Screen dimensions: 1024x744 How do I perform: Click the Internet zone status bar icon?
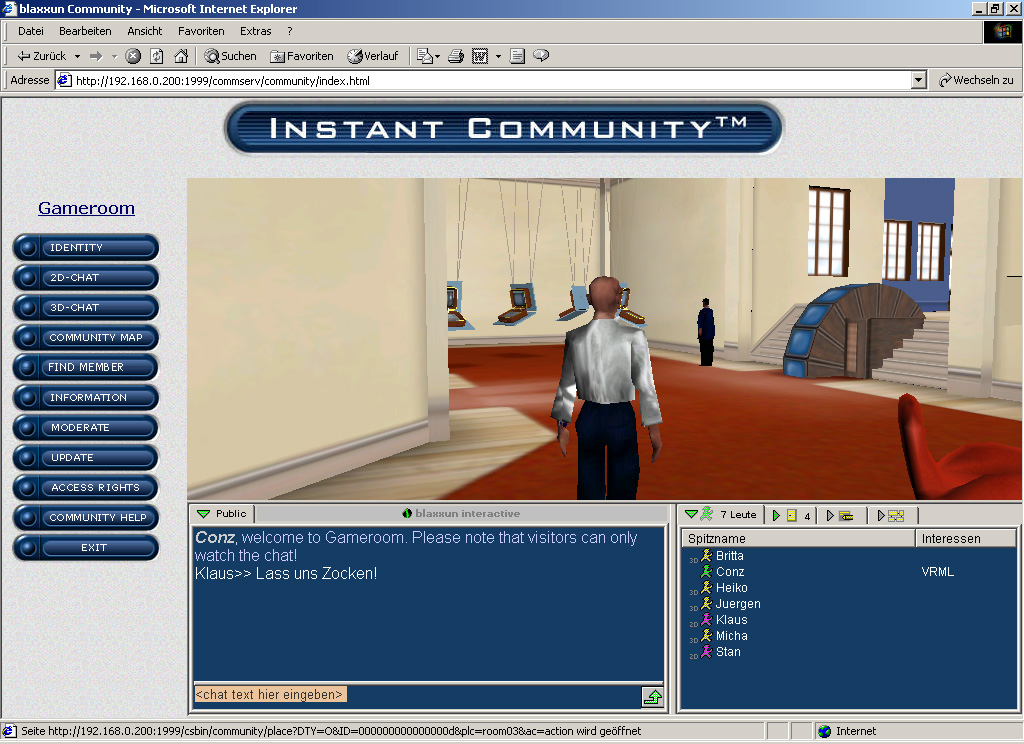(x=825, y=731)
